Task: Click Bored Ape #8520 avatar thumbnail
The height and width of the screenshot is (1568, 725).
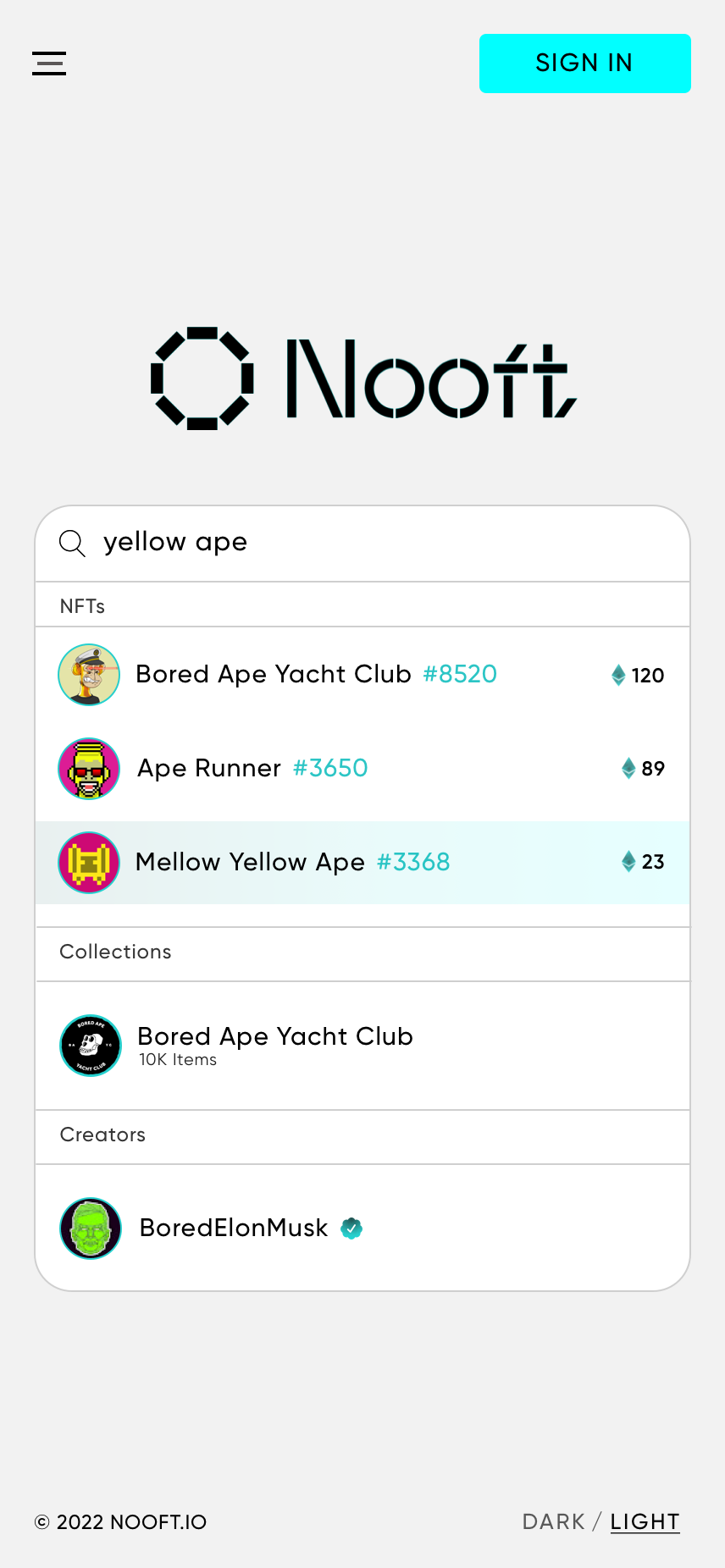Action: pyautogui.click(x=89, y=675)
